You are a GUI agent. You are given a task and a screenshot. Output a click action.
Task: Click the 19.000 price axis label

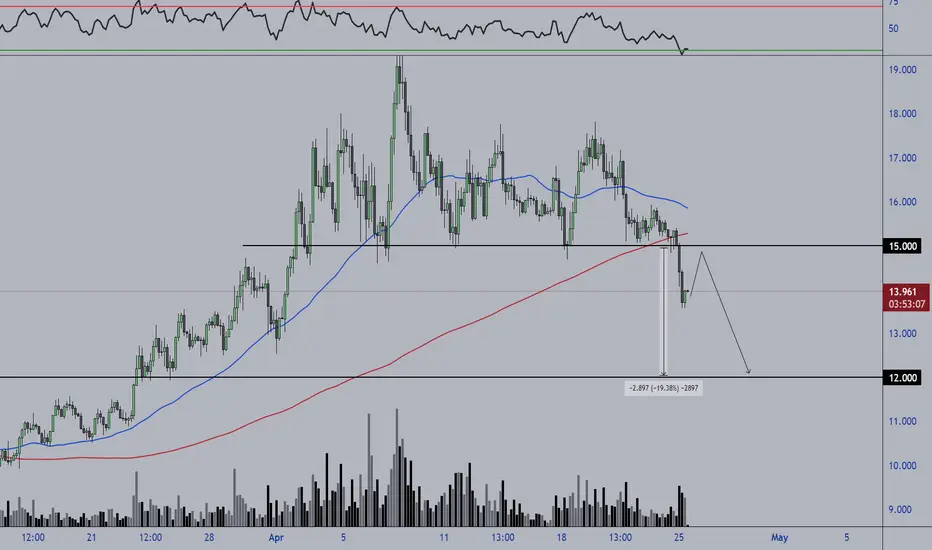(902, 70)
